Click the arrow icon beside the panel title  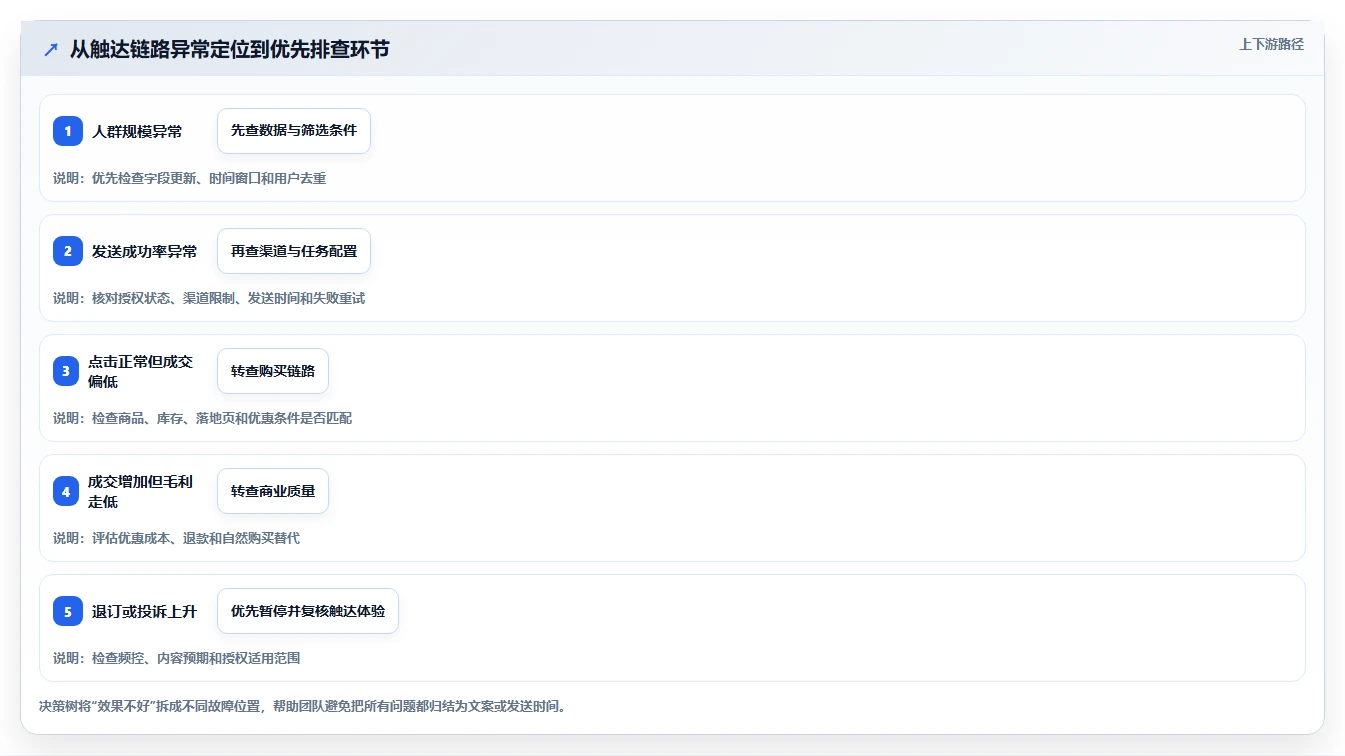point(51,50)
